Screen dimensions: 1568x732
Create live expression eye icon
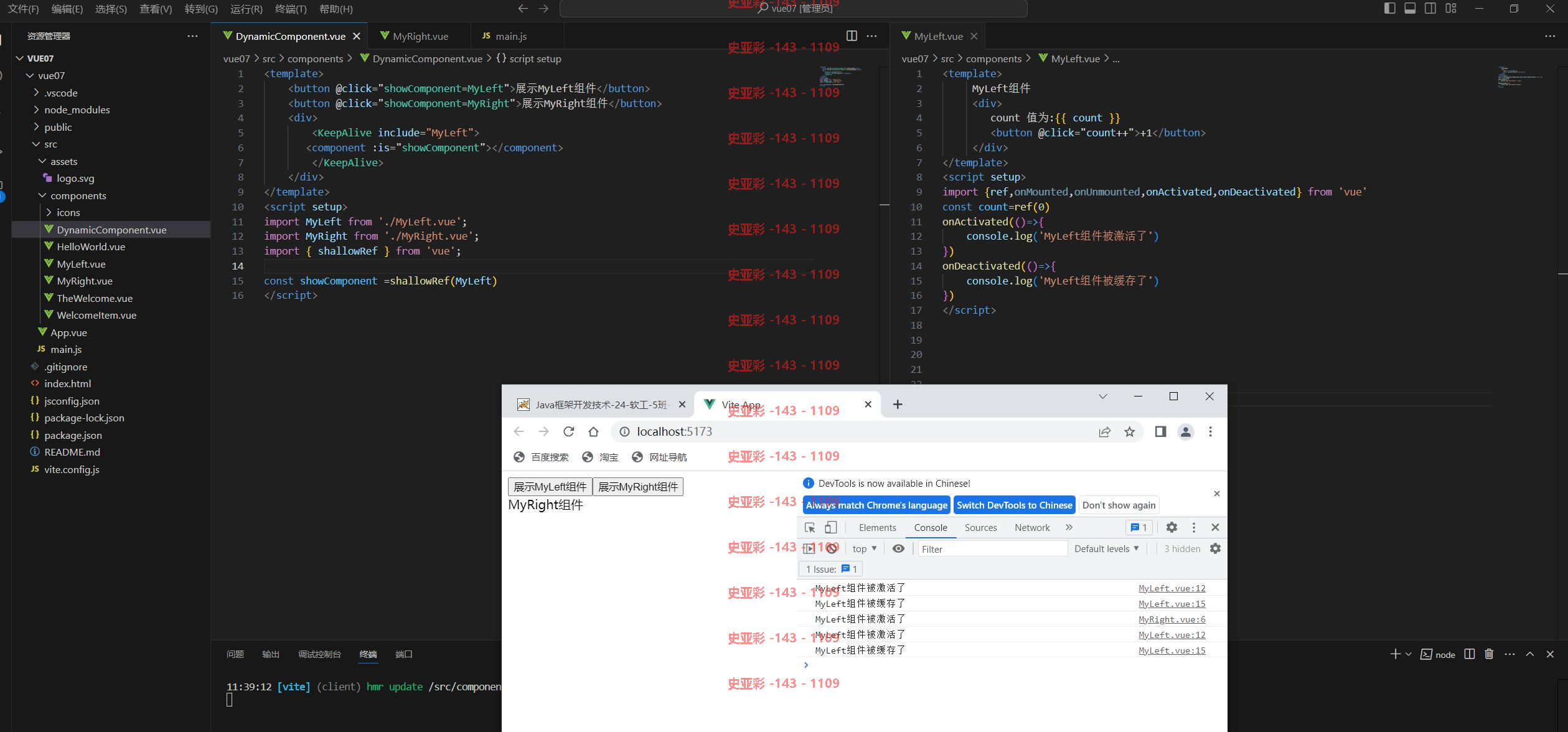(x=898, y=548)
